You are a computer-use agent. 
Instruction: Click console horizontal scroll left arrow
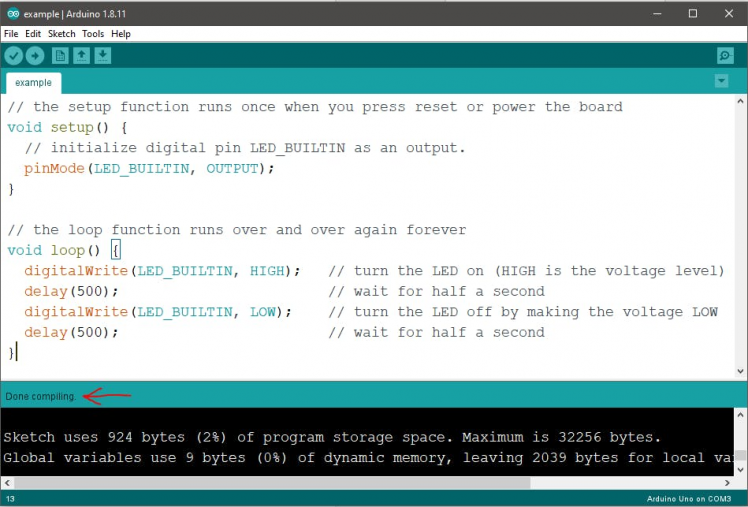7,483
